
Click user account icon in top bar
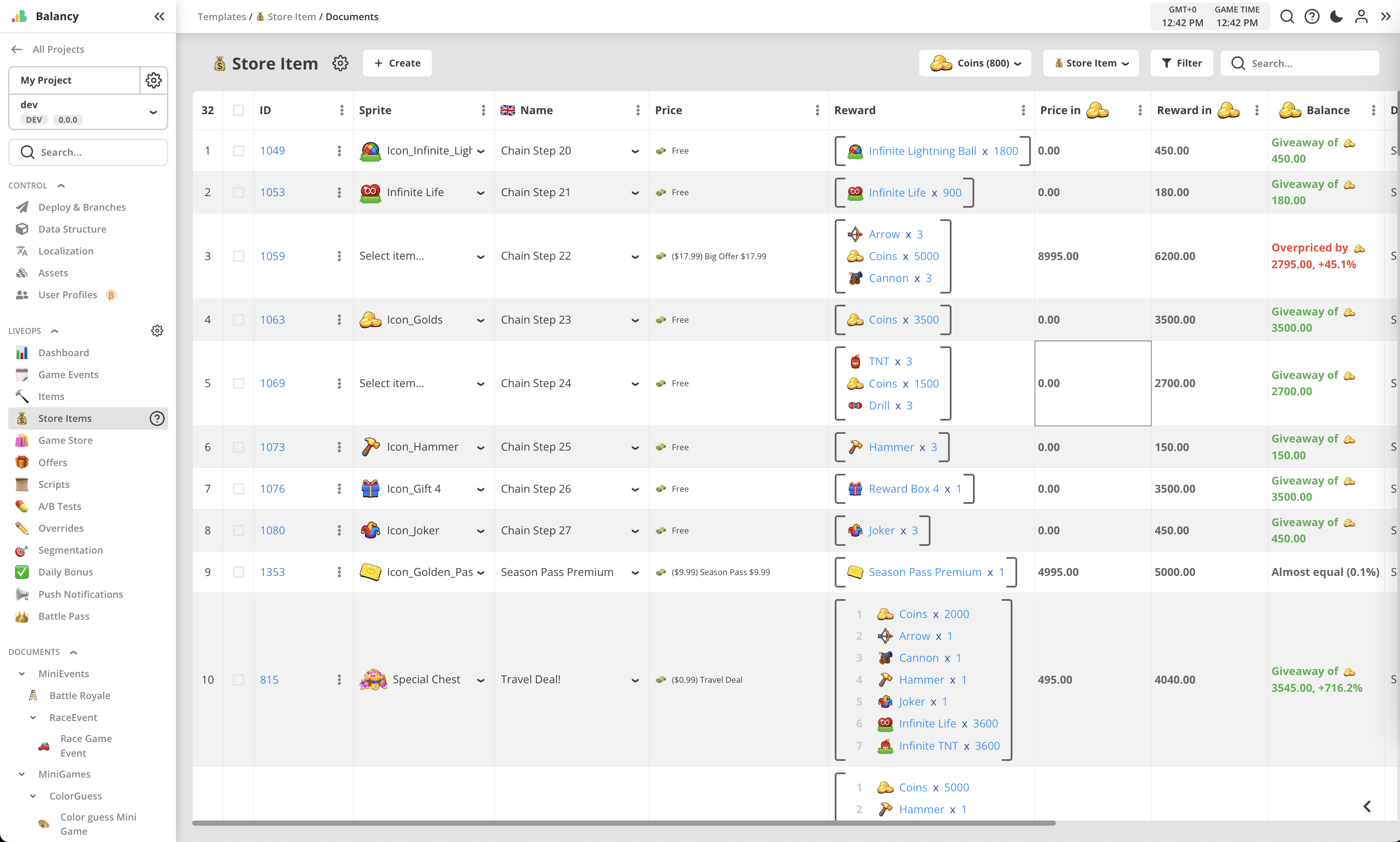pos(1361,16)
